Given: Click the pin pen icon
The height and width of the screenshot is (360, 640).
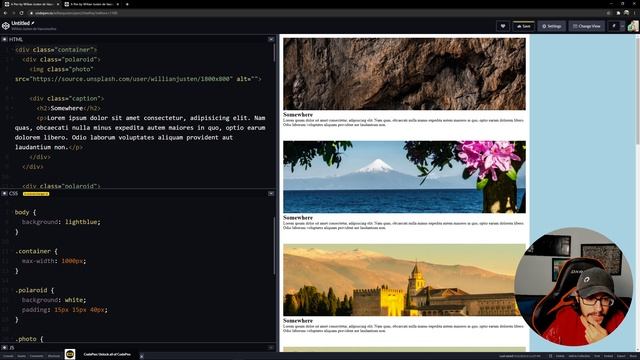Looking at the screenshot, I should pyautogui.click(x=613, y=26).
